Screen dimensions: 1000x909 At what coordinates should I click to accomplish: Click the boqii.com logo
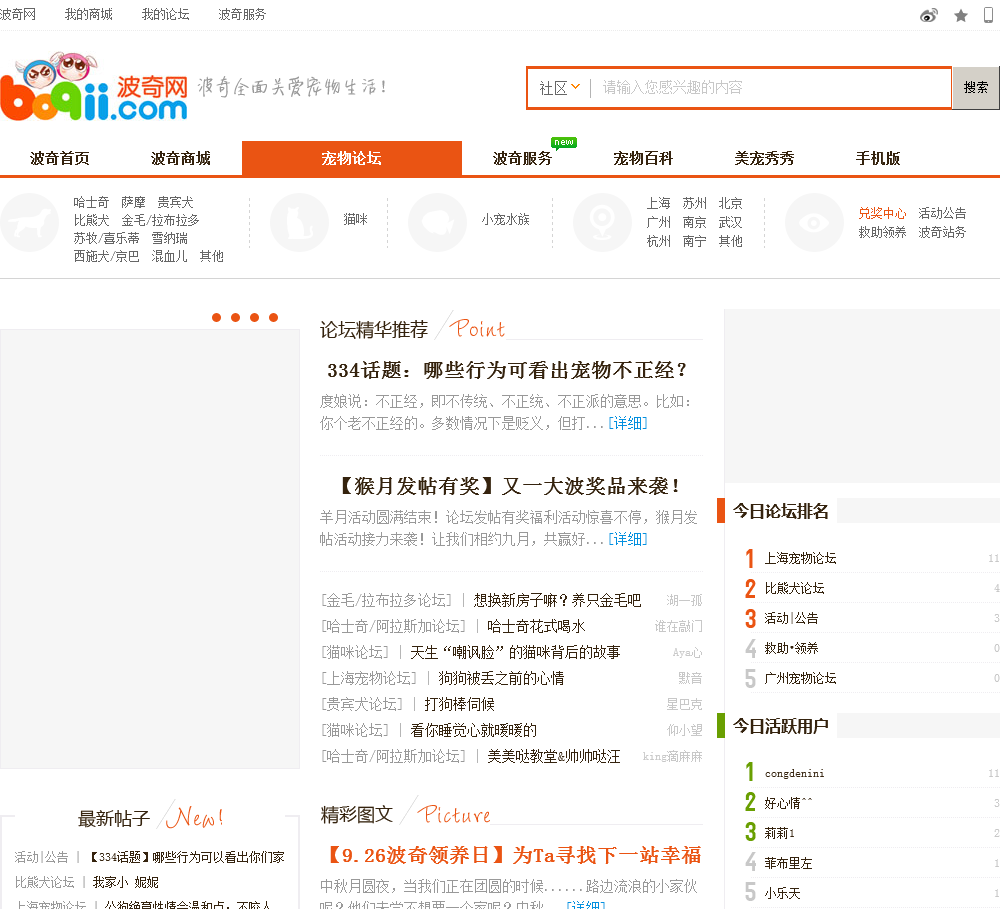tap(94, 87)
